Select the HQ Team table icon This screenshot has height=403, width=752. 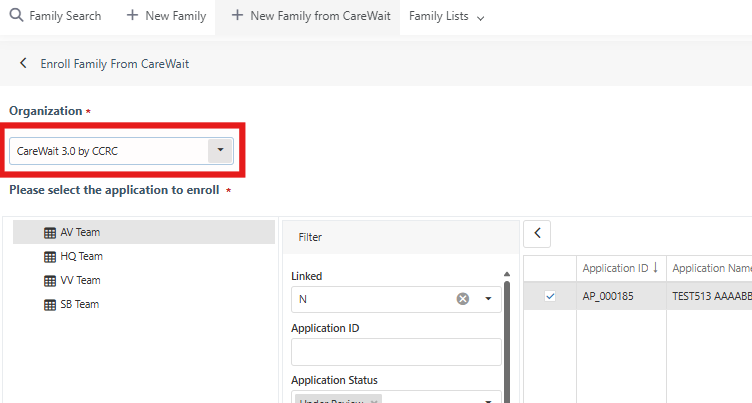pyautogui.click(x=50, y=257)
